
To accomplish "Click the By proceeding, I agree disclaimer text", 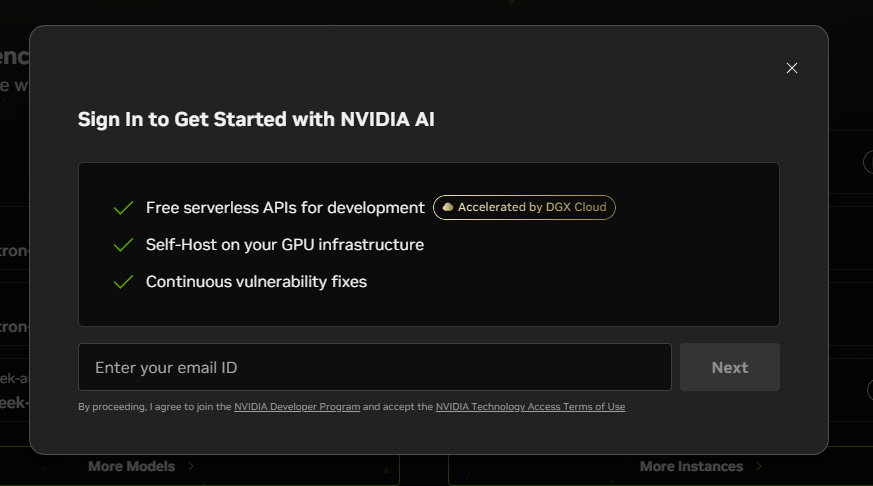I will 154,407.
